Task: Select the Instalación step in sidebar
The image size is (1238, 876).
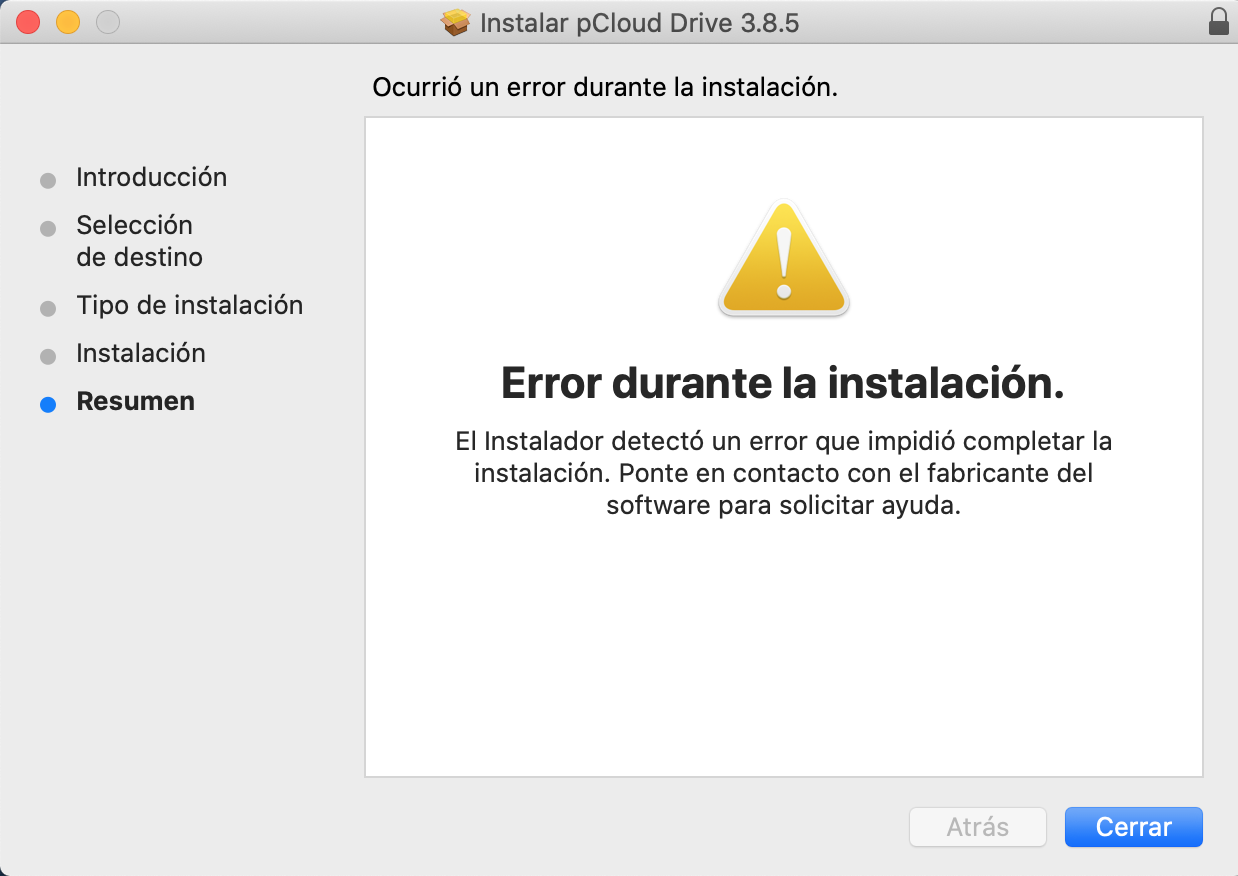Action: [141, 353]
